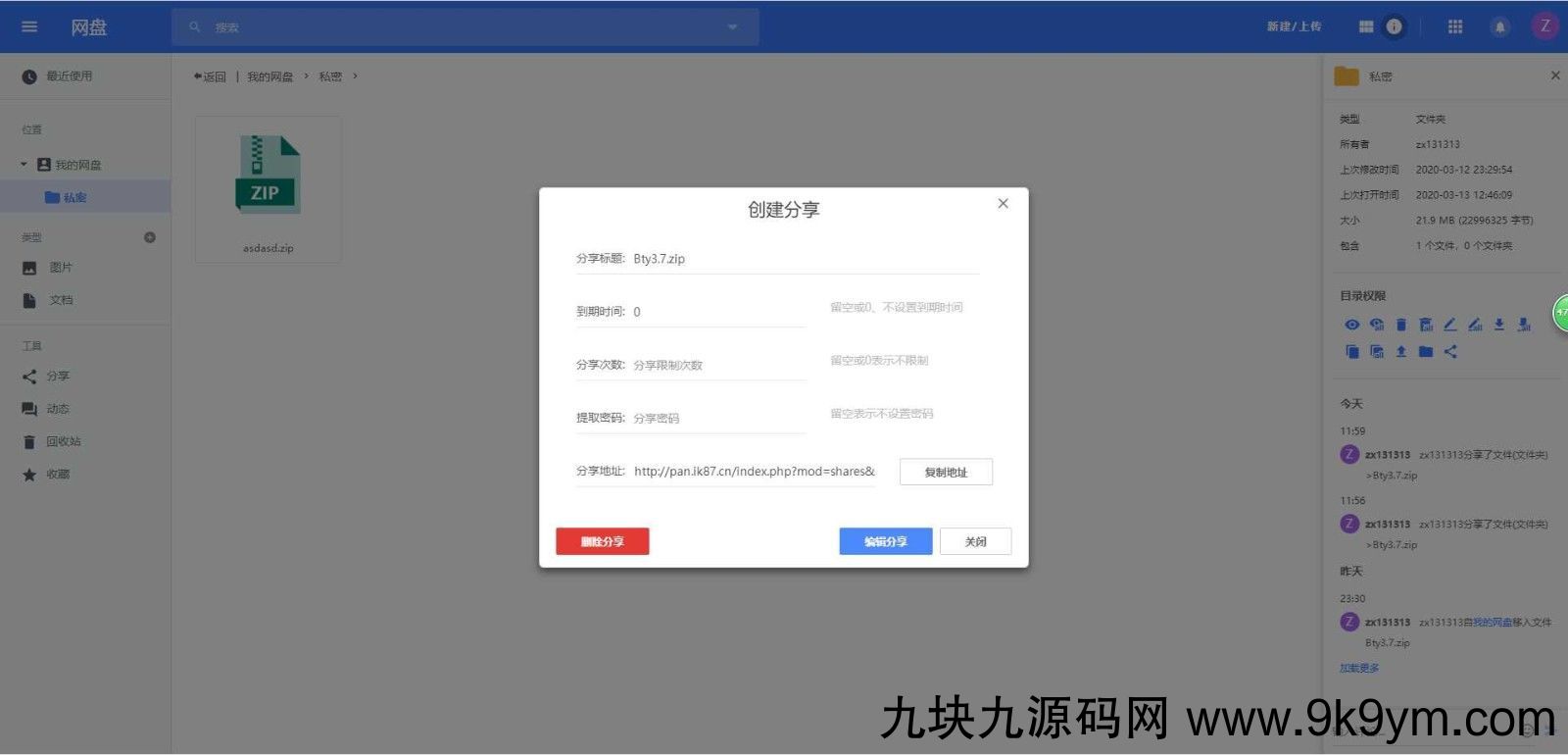Click the info details icon in header

(x=1394, y=27)
